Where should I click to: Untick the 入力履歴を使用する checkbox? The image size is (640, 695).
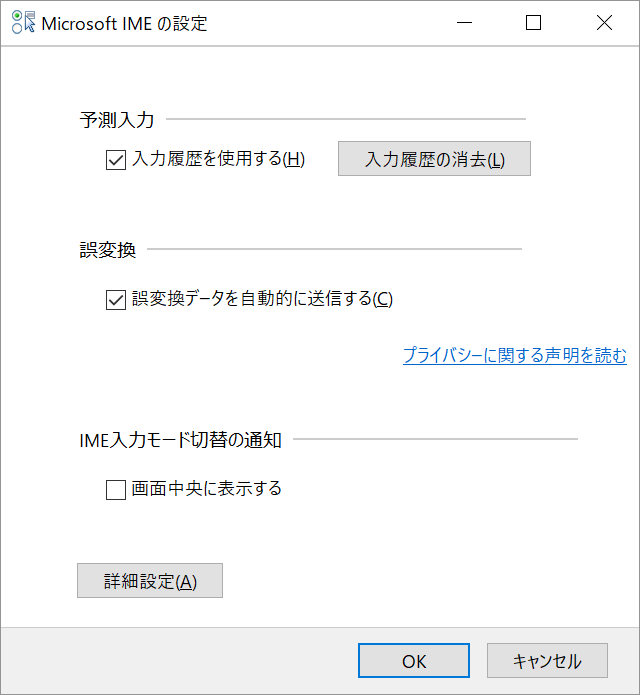point(115,159)
